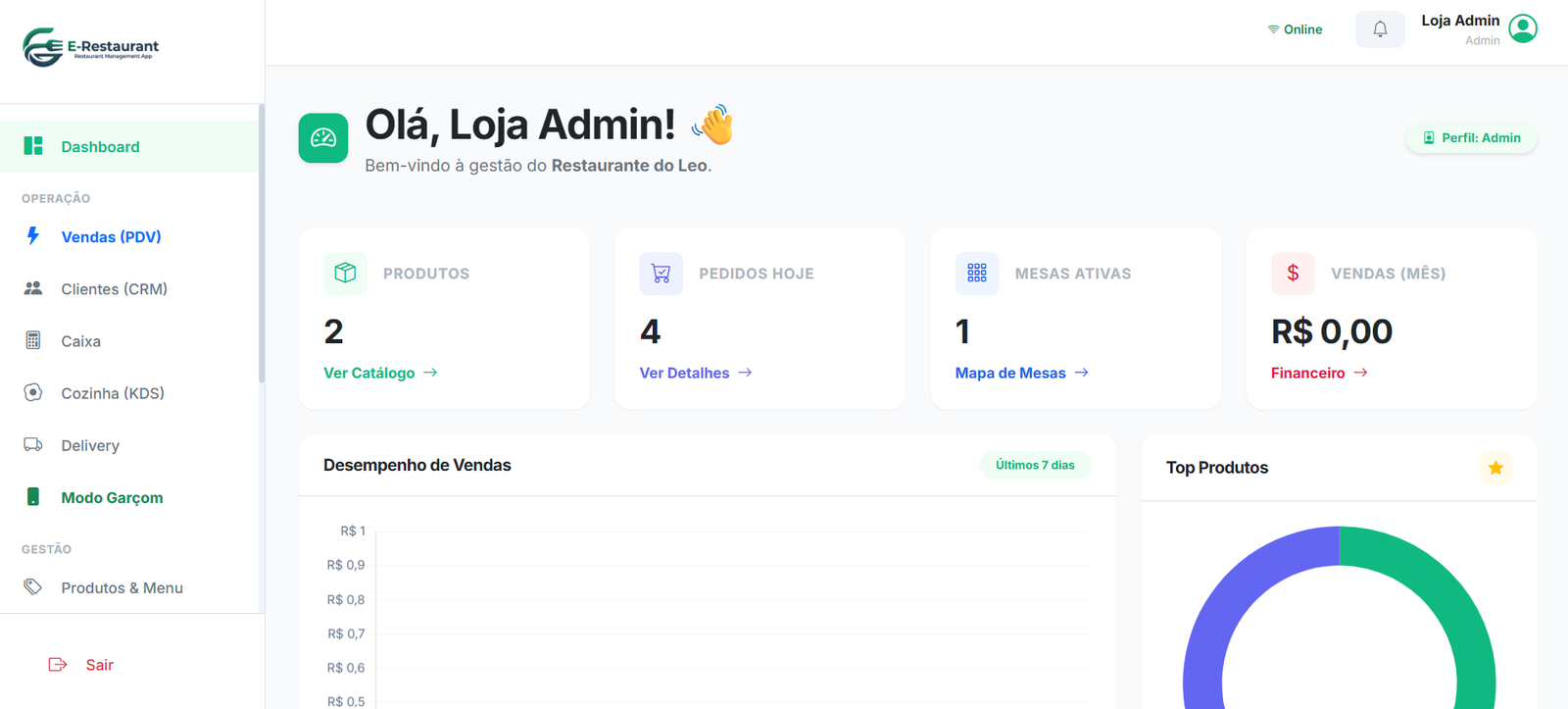Open the Dashboard menu item
Viewport: 1568px width, 709px height.
pyautogui.click(x=129, y=146)
